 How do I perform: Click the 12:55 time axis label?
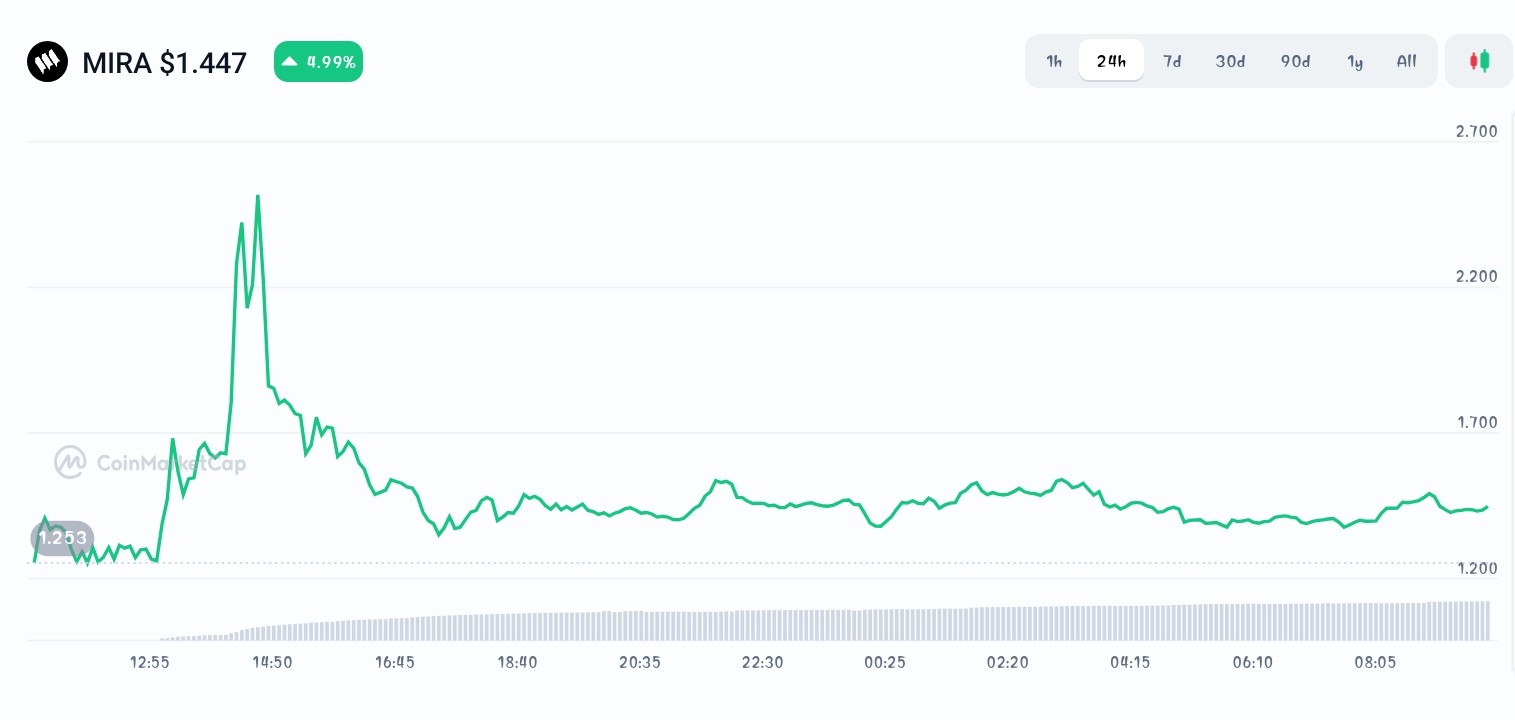click(150, 662)
